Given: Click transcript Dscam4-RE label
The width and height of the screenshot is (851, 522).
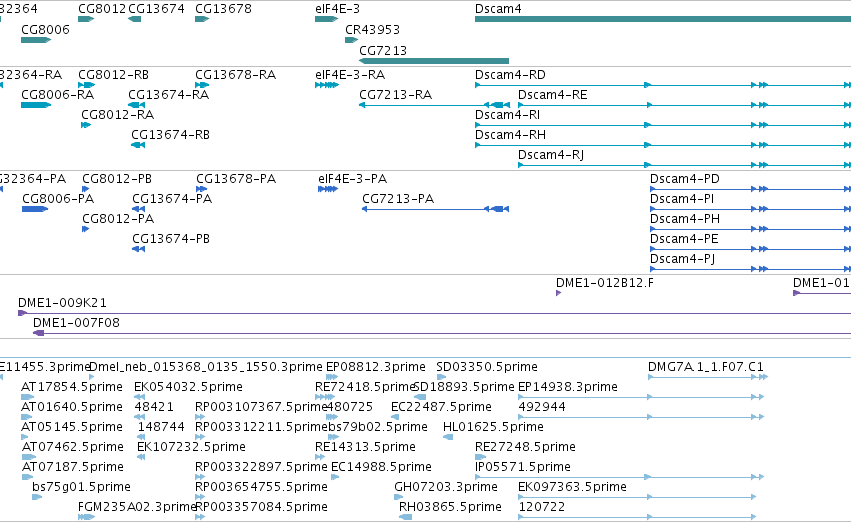Looking at the screenshot, I should [x=552, y=95].
